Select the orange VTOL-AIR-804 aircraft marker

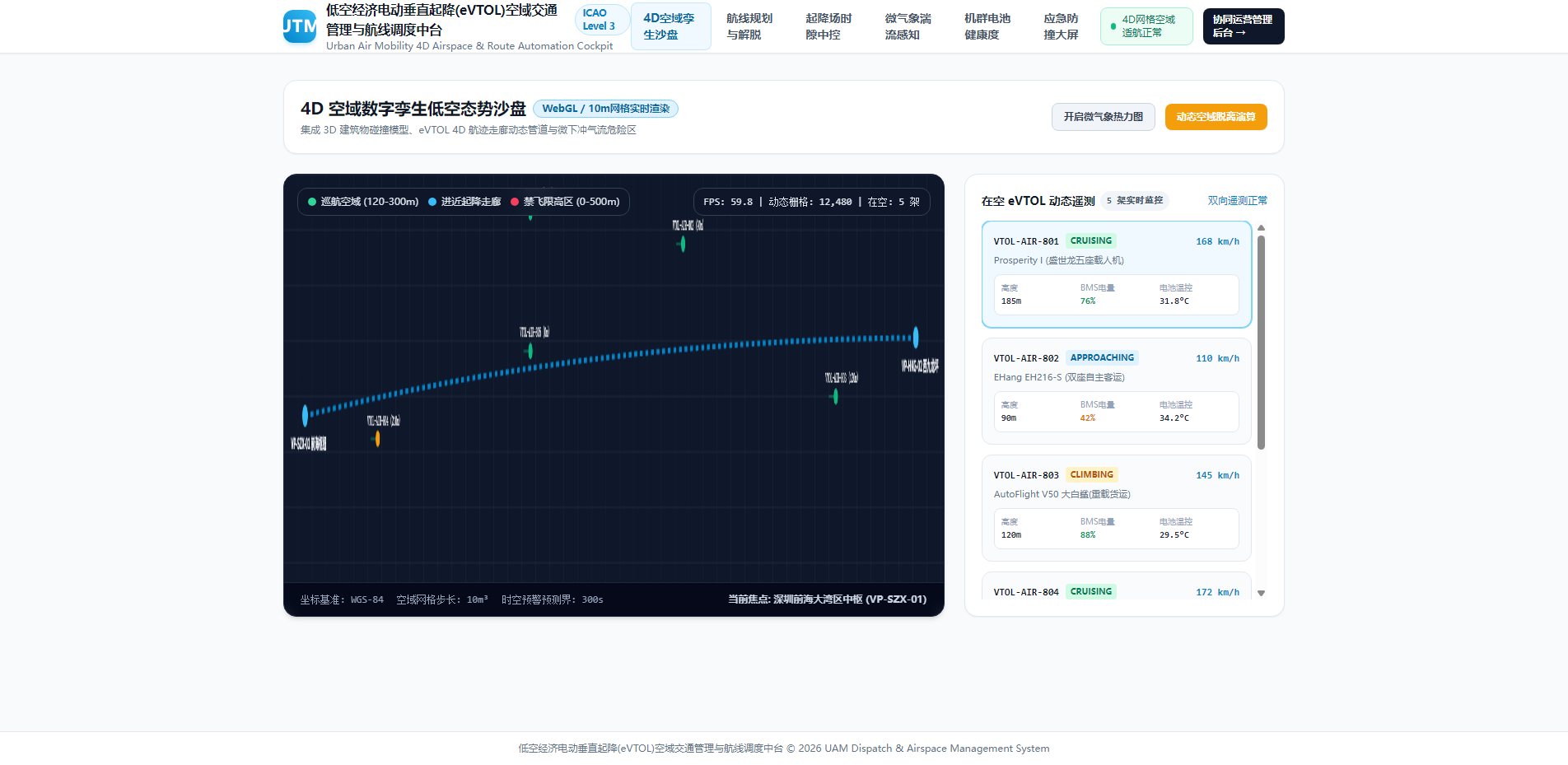[x=378, y=439]
